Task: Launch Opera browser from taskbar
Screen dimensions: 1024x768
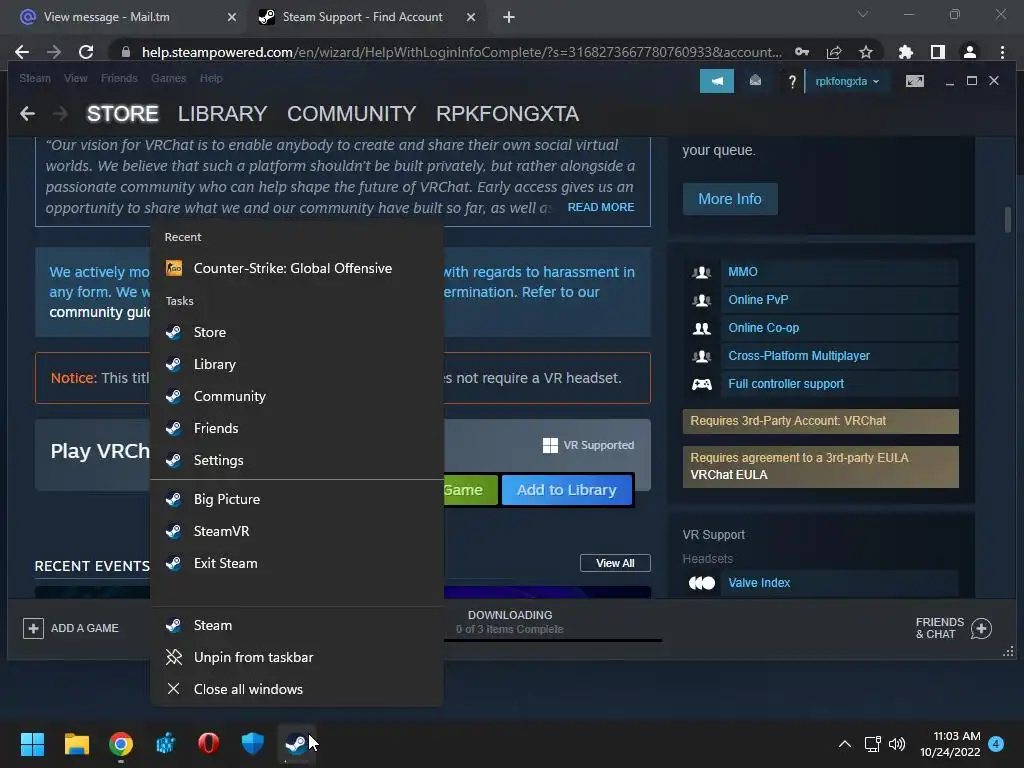Action: 208,743
